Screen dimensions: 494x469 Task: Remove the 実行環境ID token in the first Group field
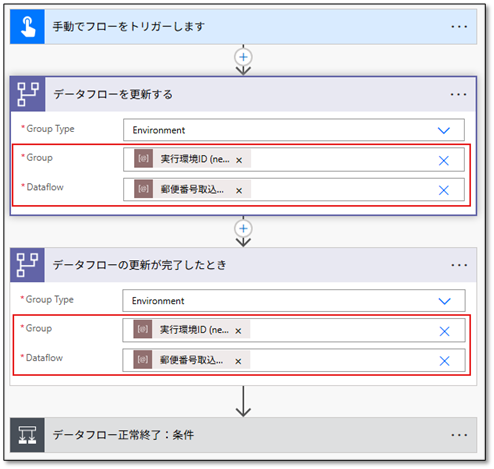pyautogui.click(x=239, y=160)
